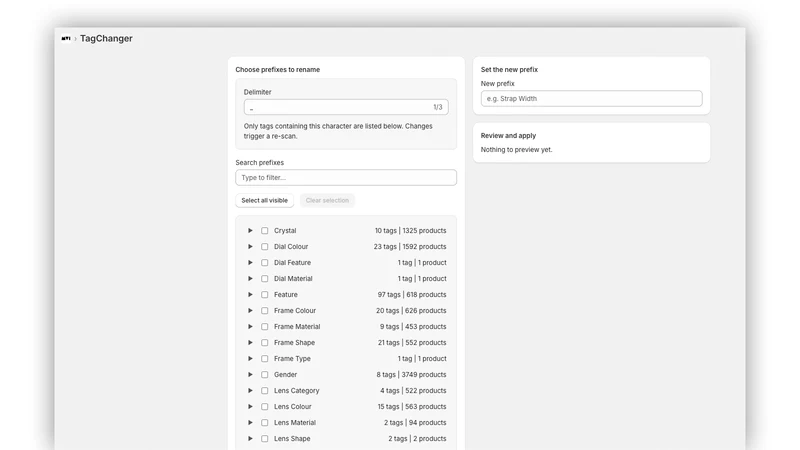Select the Lens Shape checkbox
800x450 pixels.
click(264, 439)
